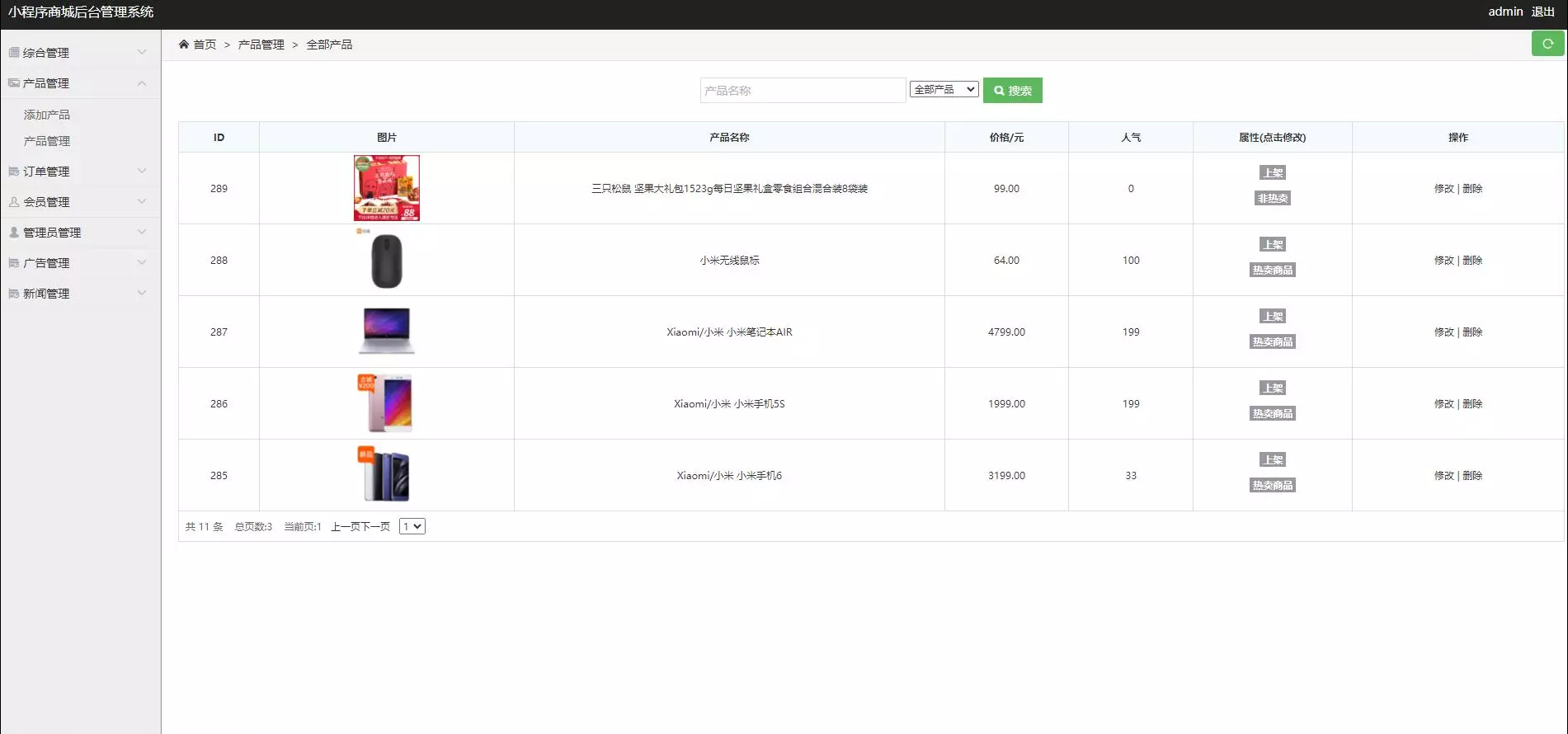Click 首页 breadcrumb link
This screenshot has height=734, width=1568.
[x=205, y=44]
